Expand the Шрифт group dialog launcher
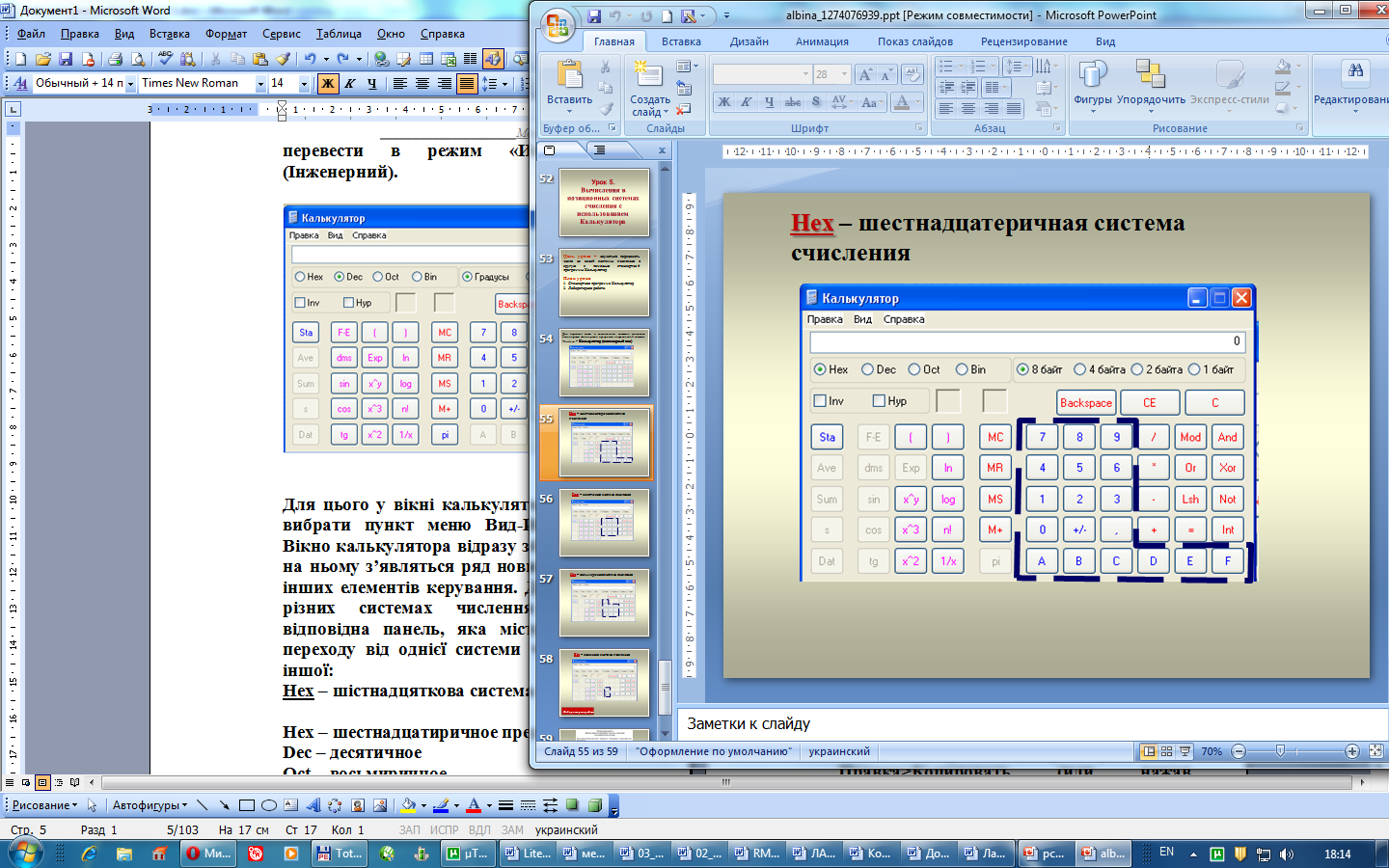1389x868 pixels. [x=919, y=128]
